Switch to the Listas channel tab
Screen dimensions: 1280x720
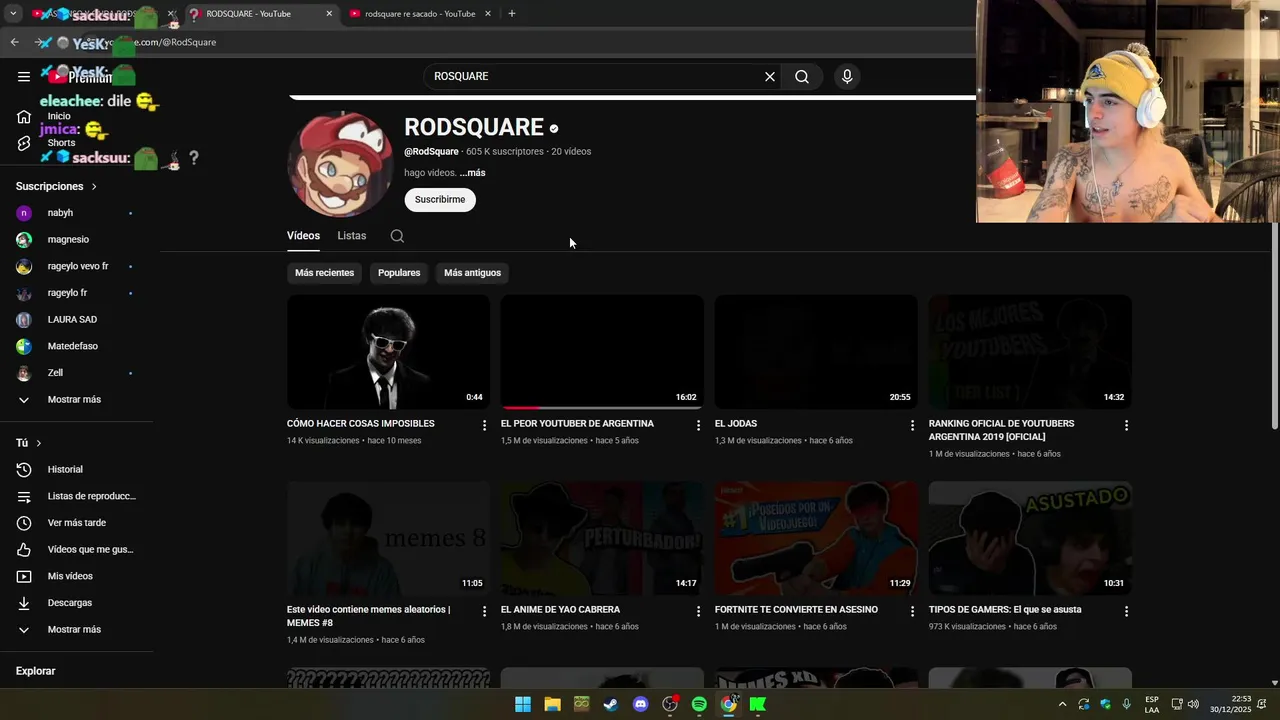pos(352,236)
